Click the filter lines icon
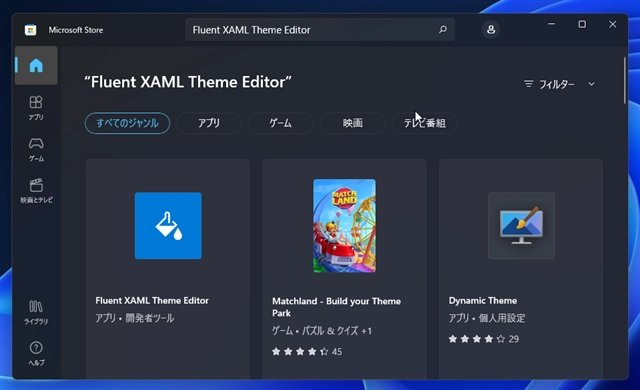The width and height of the screenshot is (640, 390). click(529, 84)
